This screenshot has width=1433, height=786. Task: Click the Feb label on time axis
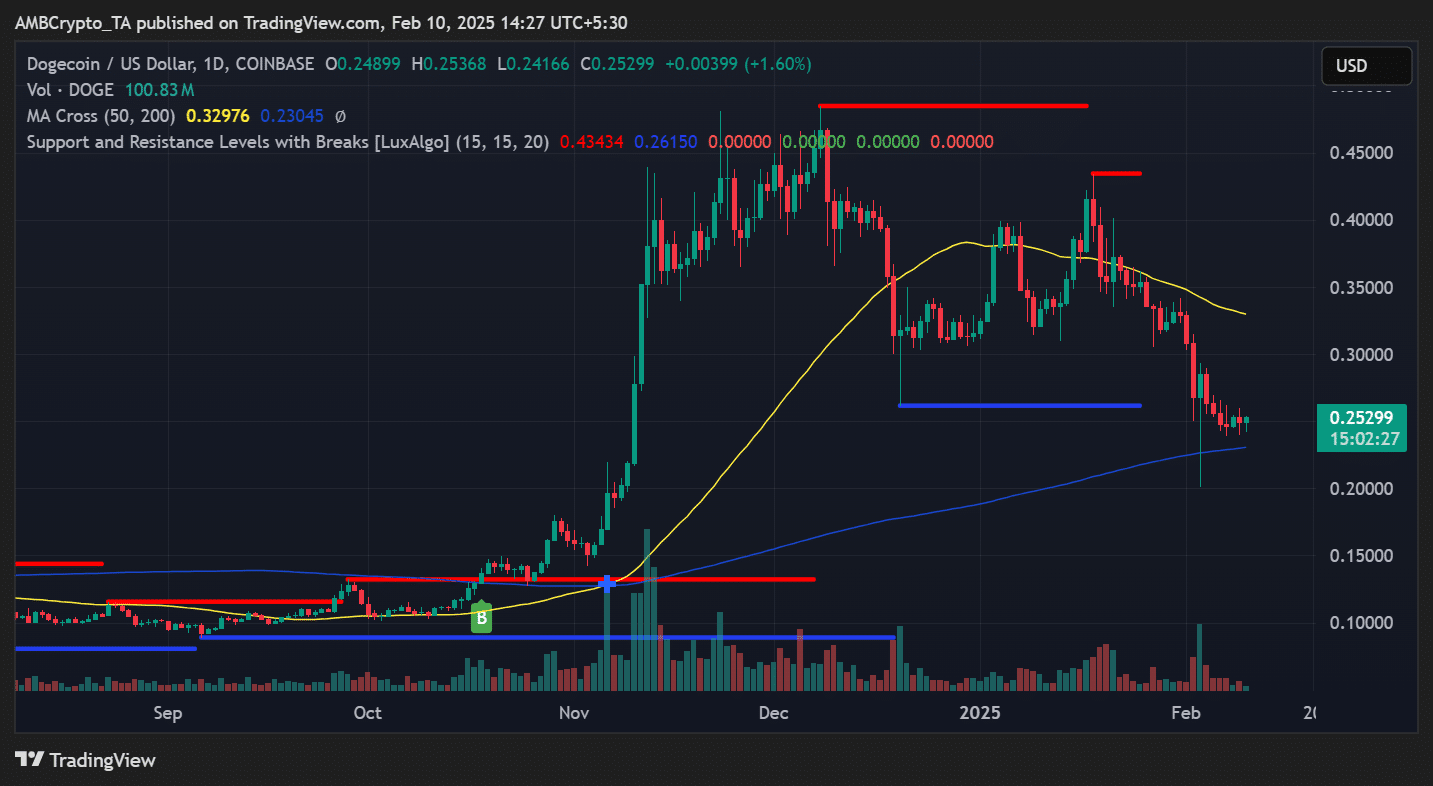click(1185, 713)
